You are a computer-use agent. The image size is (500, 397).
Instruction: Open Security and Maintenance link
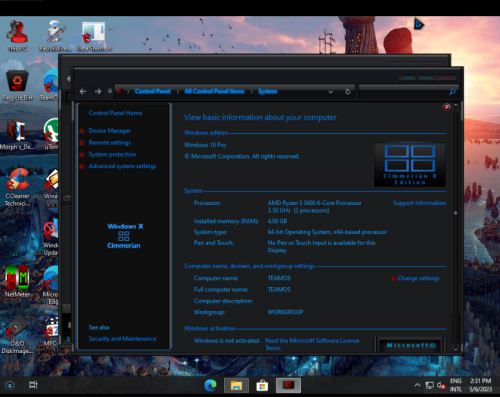pyautogui.click(x=122, y=339)
